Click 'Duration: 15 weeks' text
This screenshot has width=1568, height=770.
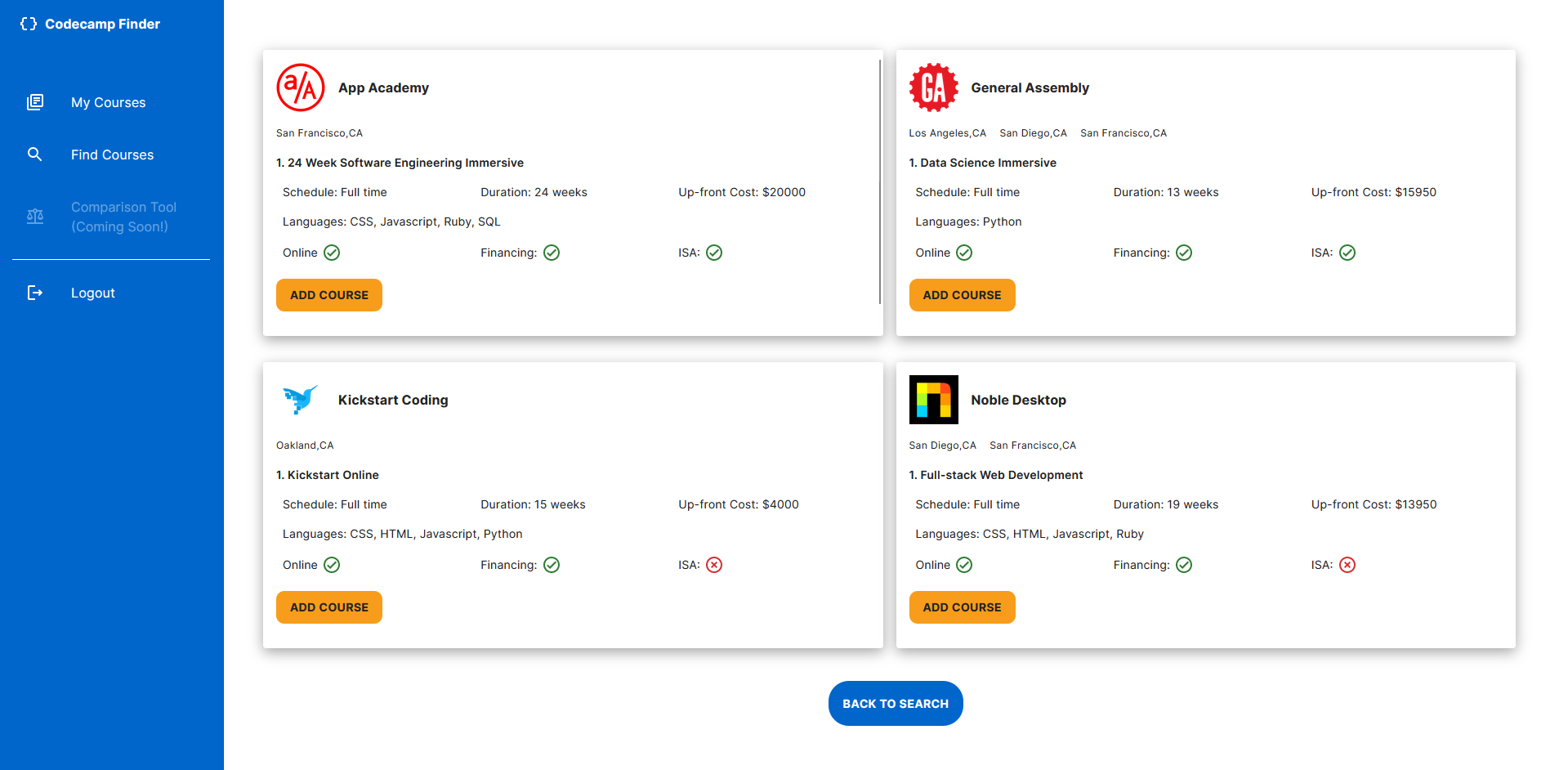click(x=533, y=504)
